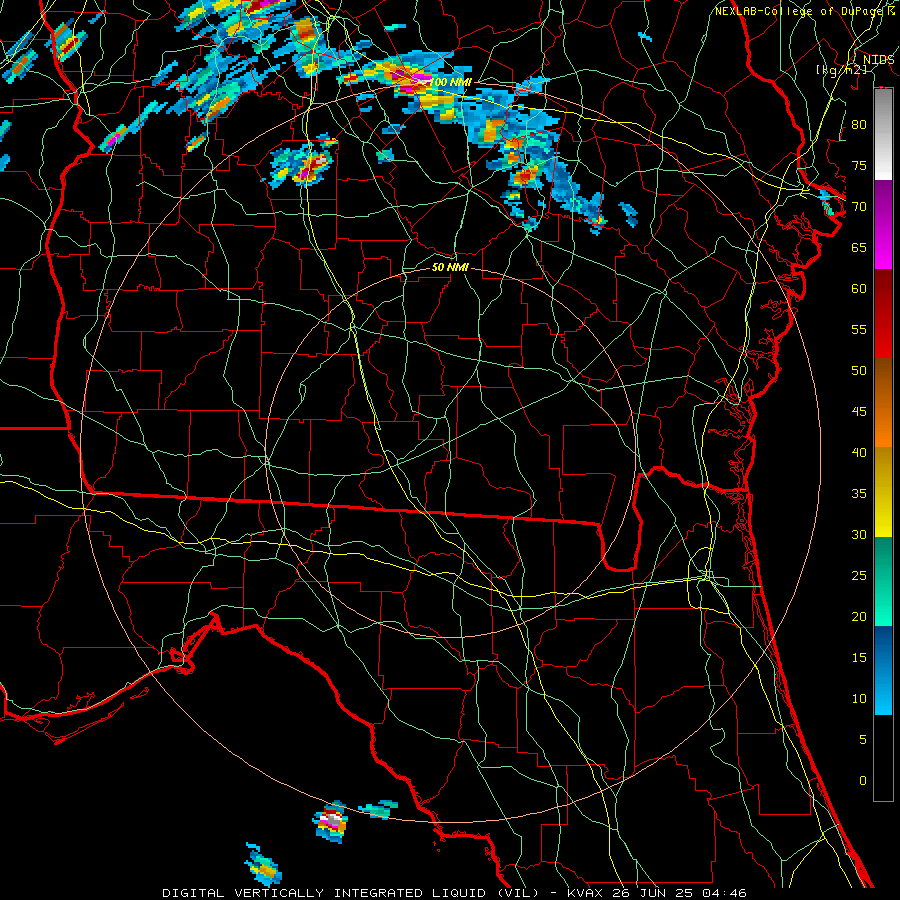This screenshot has height=900, width=900.
Task: Click the 0 value on the scale
Action: click(x=863, y=781)
